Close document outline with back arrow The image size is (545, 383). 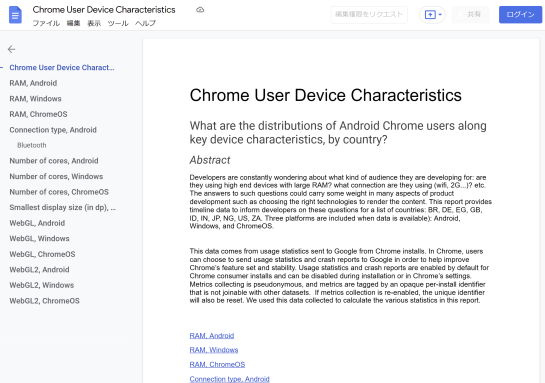(11, 49)
